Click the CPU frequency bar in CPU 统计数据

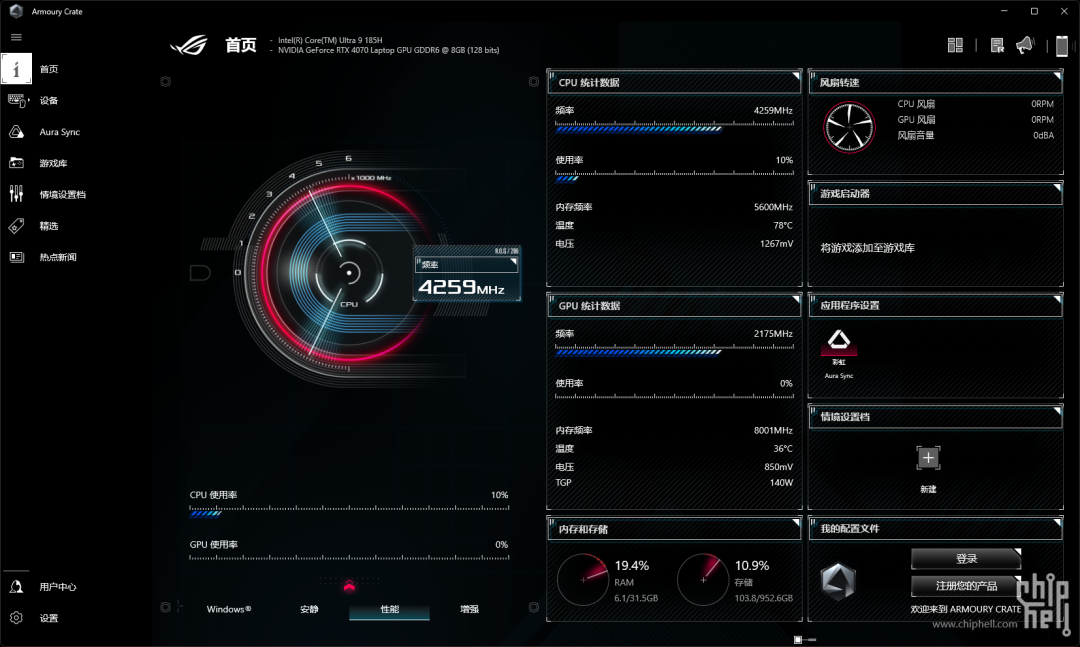(x=674, y=126)
